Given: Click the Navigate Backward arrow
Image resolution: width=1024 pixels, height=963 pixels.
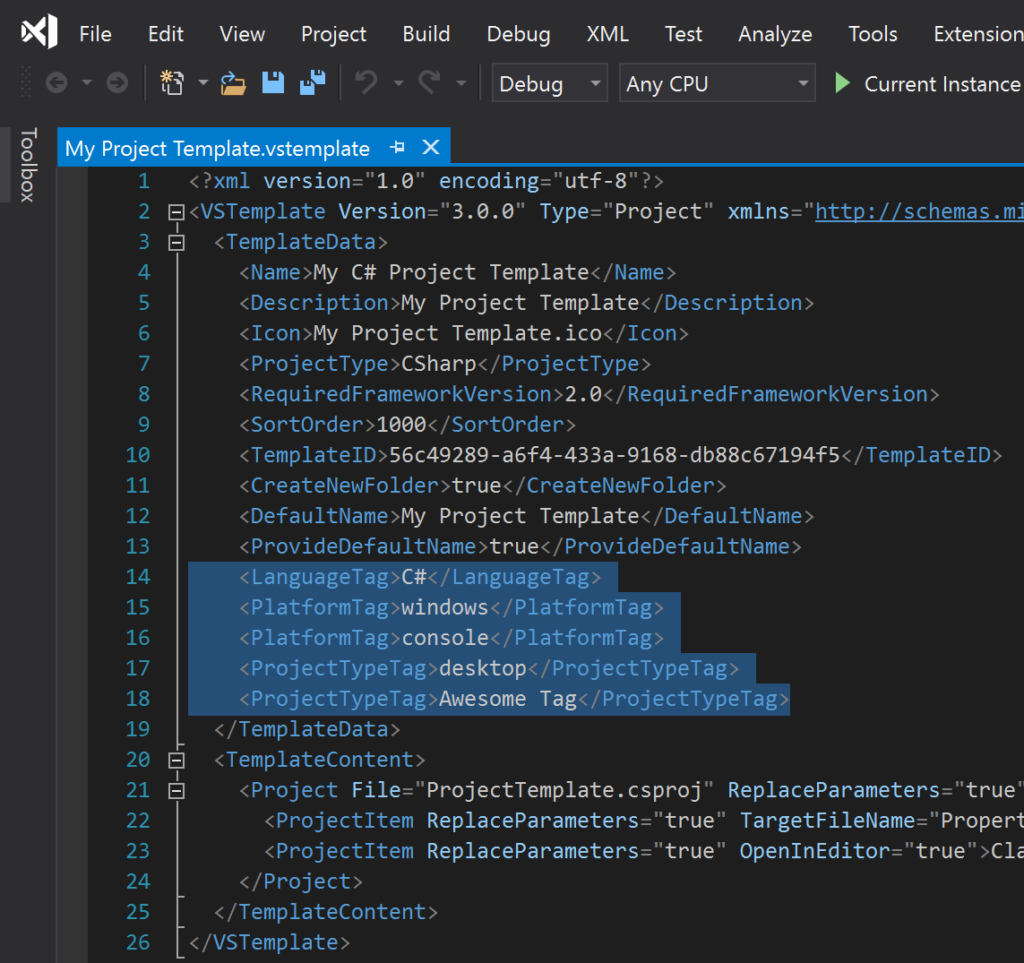Looking at the screenshot, I should pyautogui.click(x=56, y=83).
